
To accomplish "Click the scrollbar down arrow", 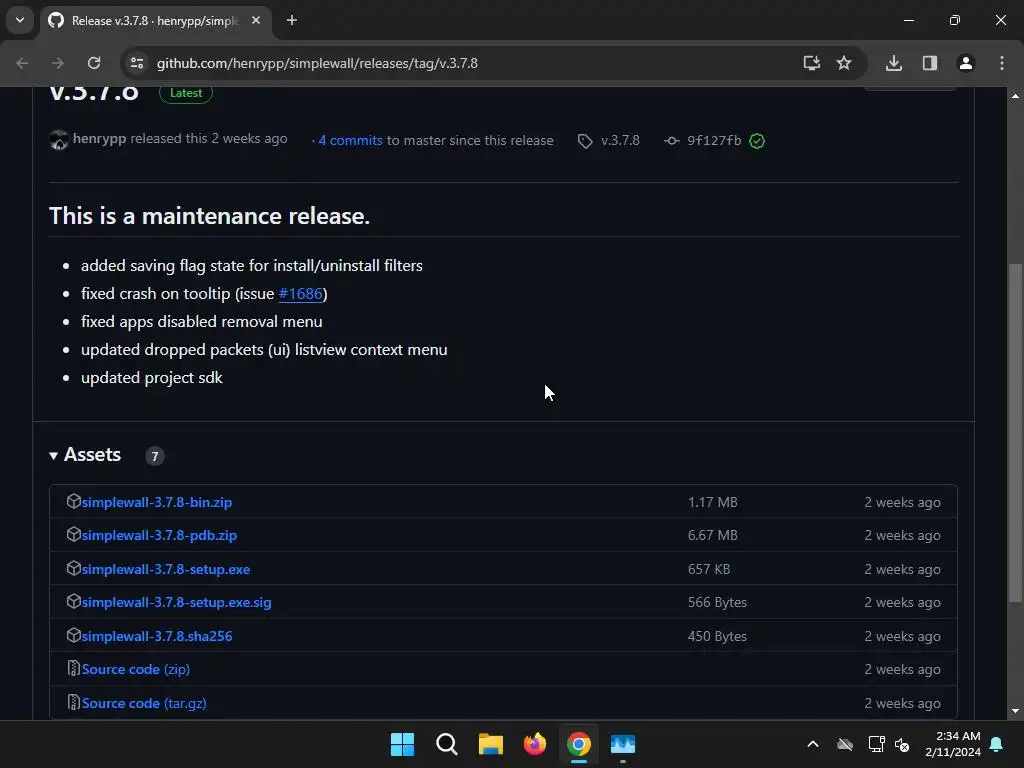I will pos(1015,711).
